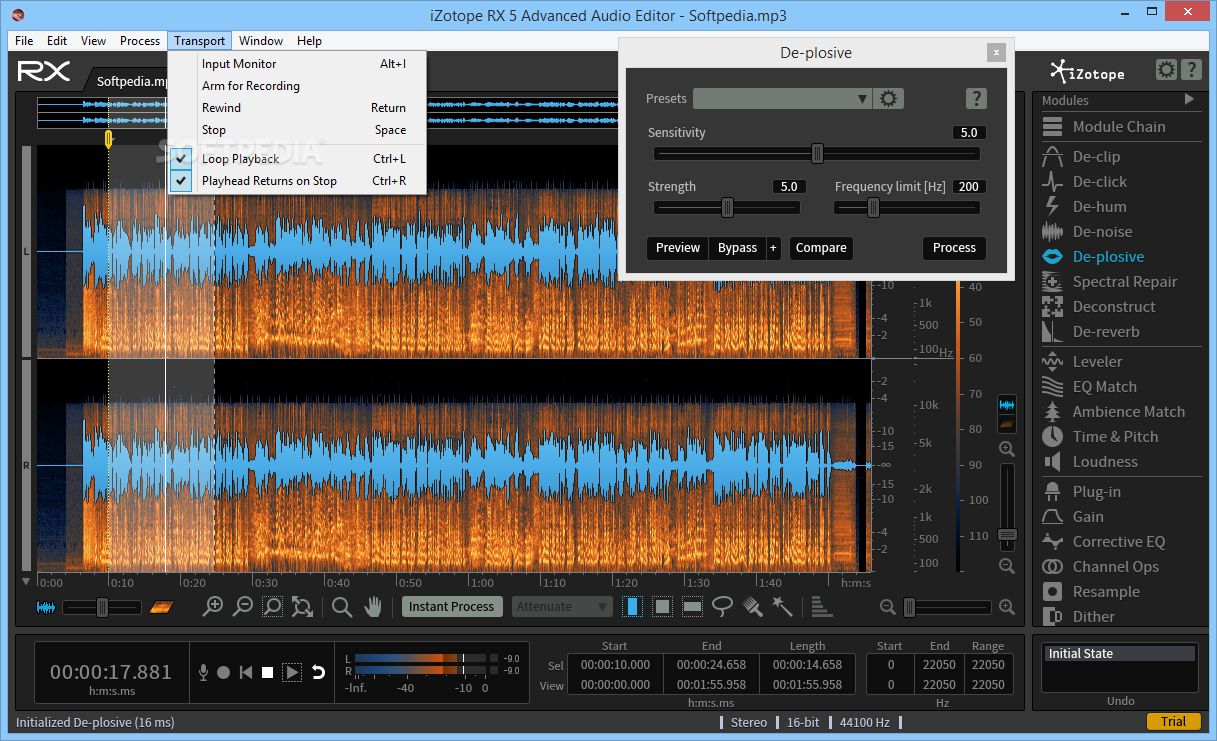
Task: Start playback with the Play button
Action: [292, 672]
